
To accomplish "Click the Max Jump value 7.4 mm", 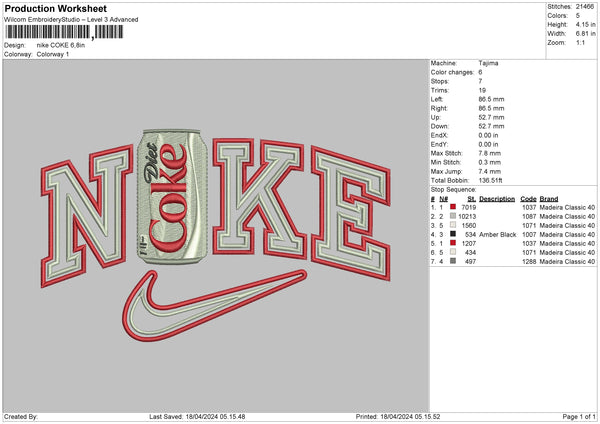I will pyautogui.click(x=489, y=171).
